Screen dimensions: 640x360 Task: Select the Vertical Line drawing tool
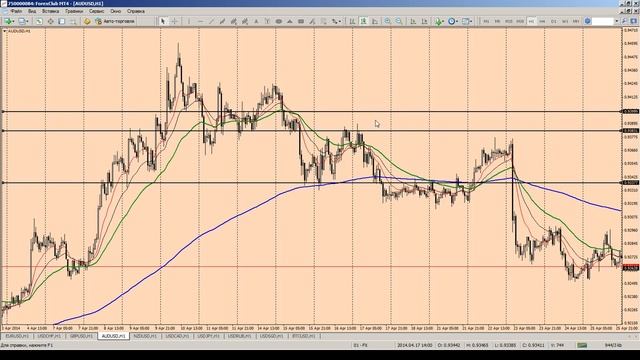tap(189, 21)
